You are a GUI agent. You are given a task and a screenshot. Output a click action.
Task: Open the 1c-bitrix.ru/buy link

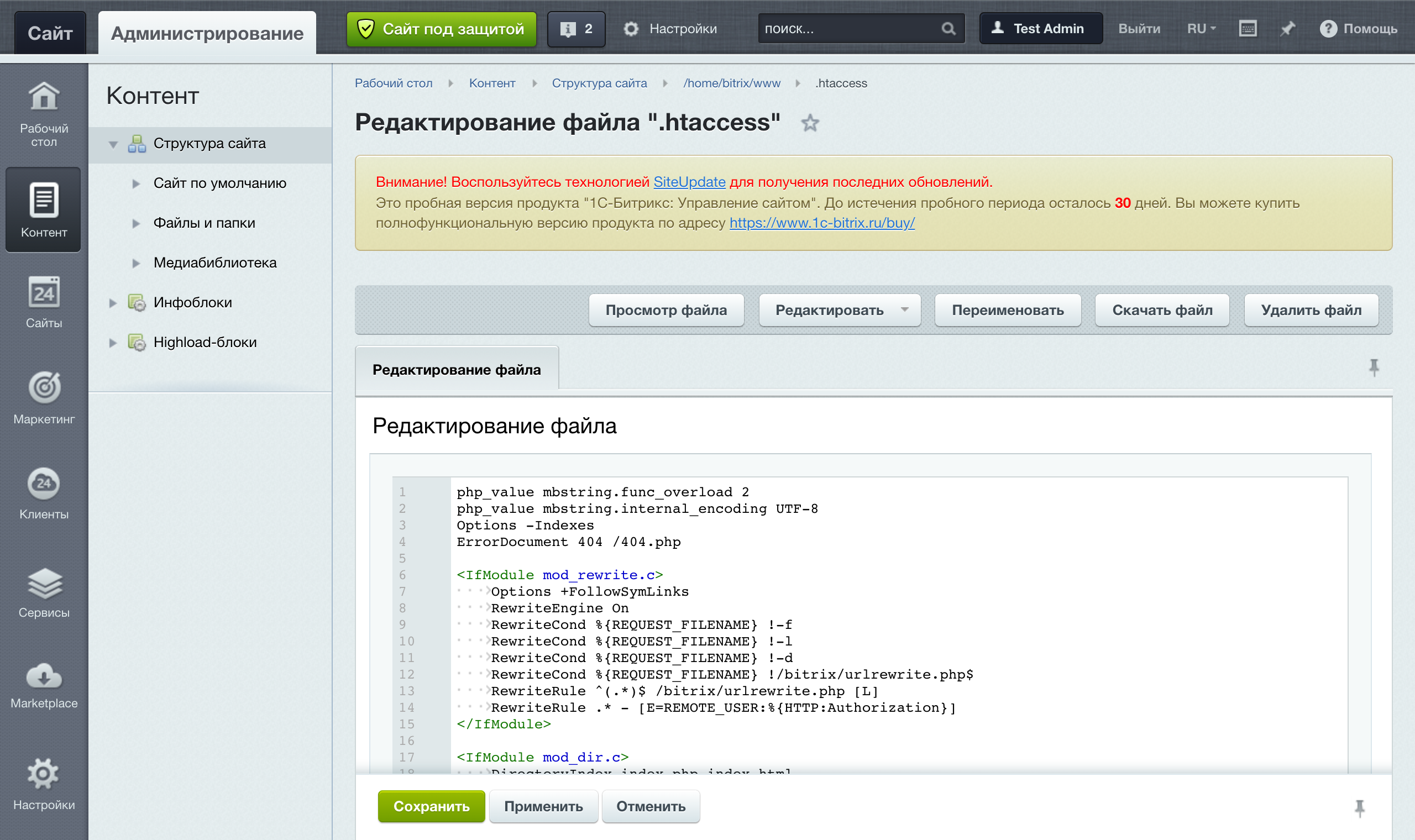click(822, 223)
